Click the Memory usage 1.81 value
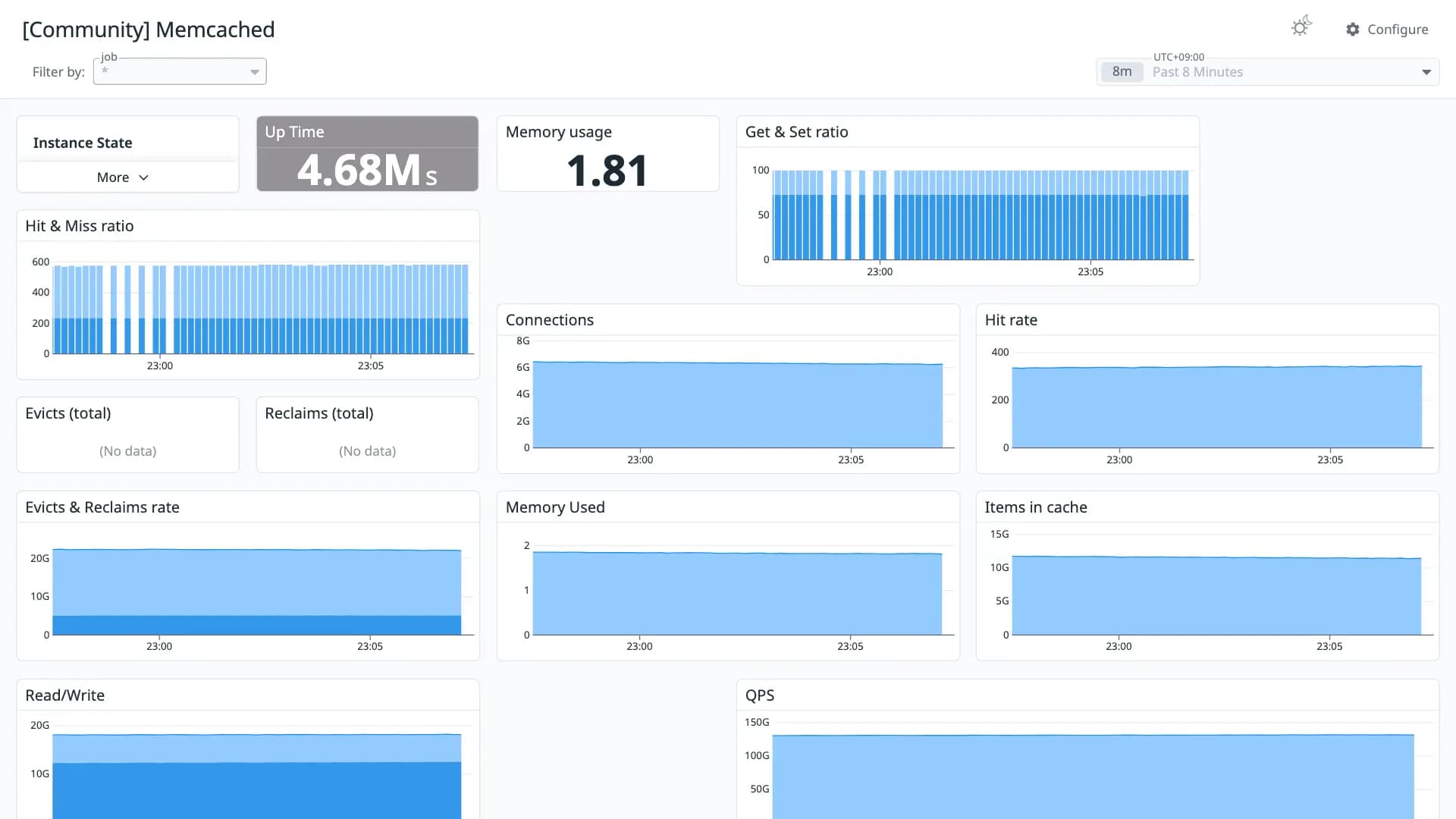Screen dimensions: 1456x819 pyautogui.click(x=607, y=171)
